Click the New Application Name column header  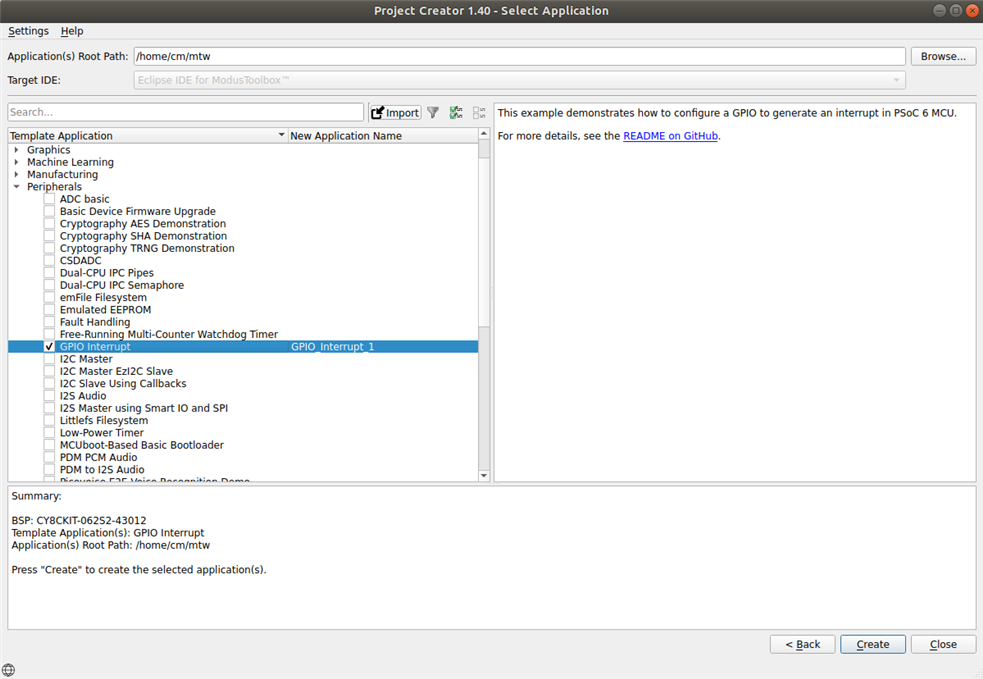point(383,135)
